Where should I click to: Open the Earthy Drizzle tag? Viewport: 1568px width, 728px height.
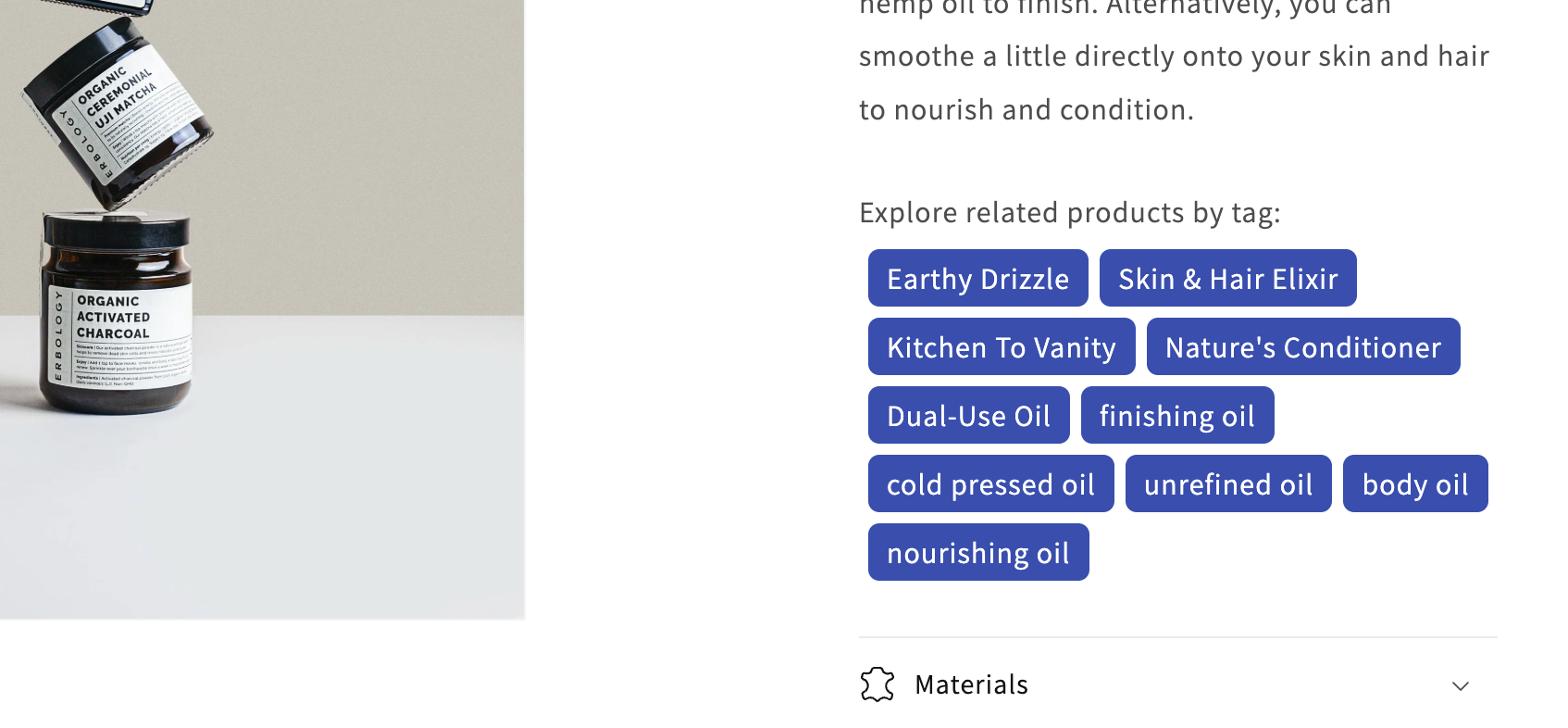977,279
